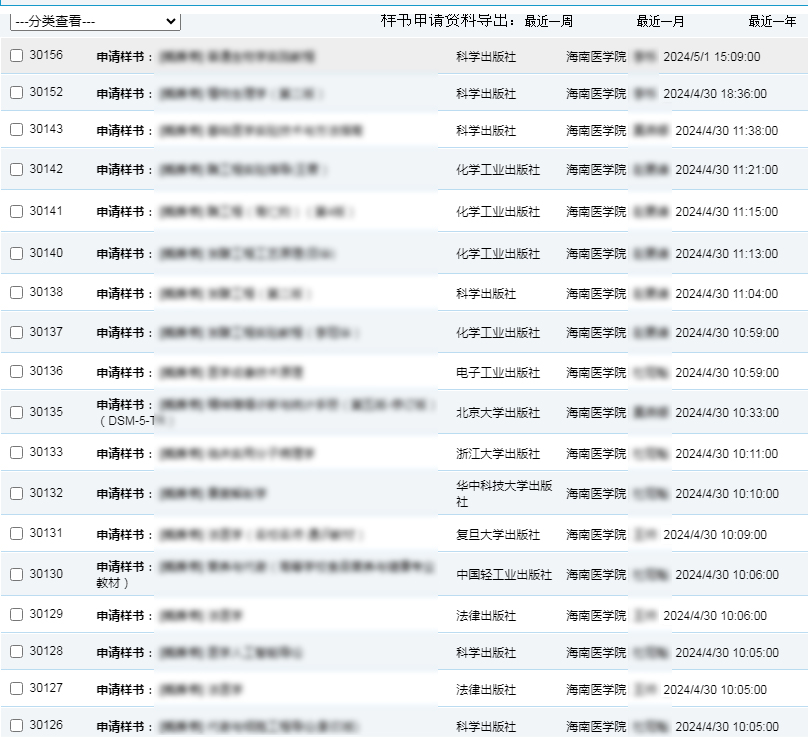Check the box for record 30156
The image size is (808, 737).
(16, 56)
